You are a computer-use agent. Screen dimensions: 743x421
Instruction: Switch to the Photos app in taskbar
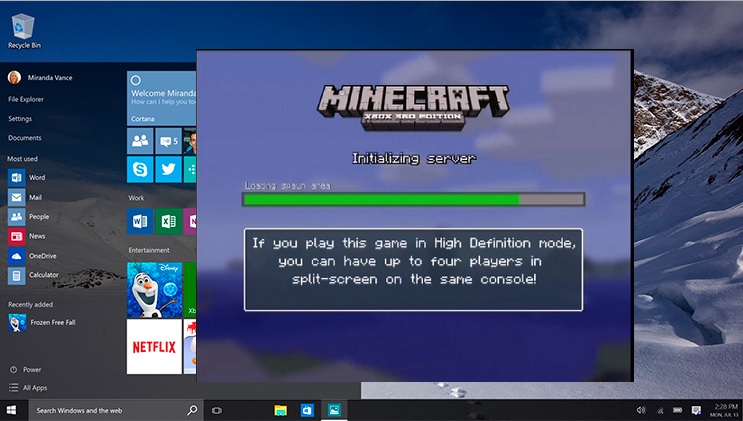pos(334,410)
